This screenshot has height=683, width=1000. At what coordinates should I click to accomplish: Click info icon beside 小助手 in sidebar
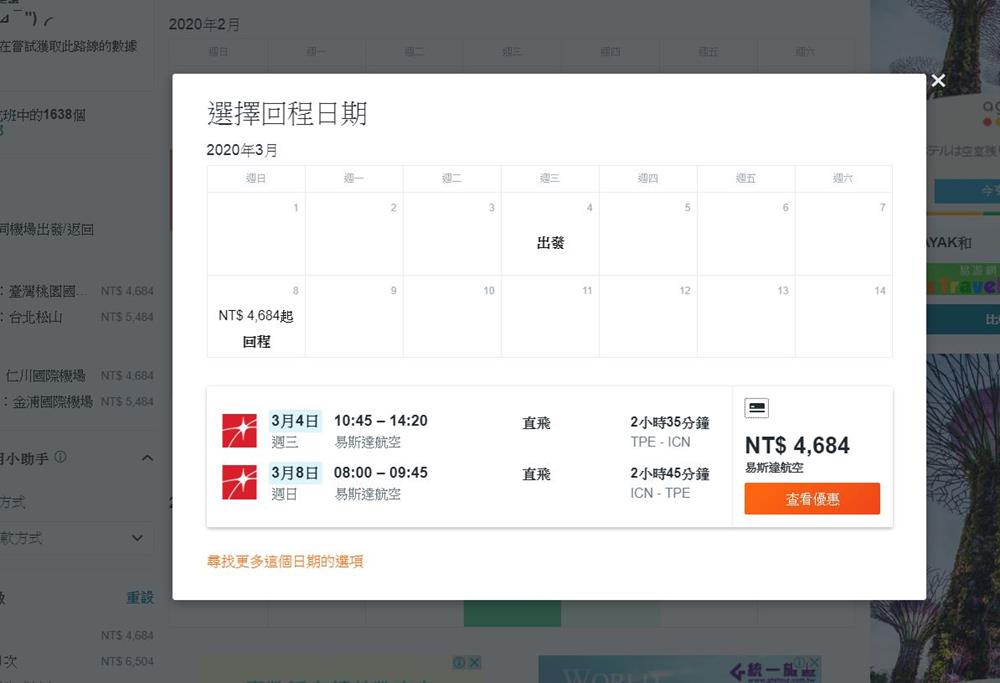point(61,457)
